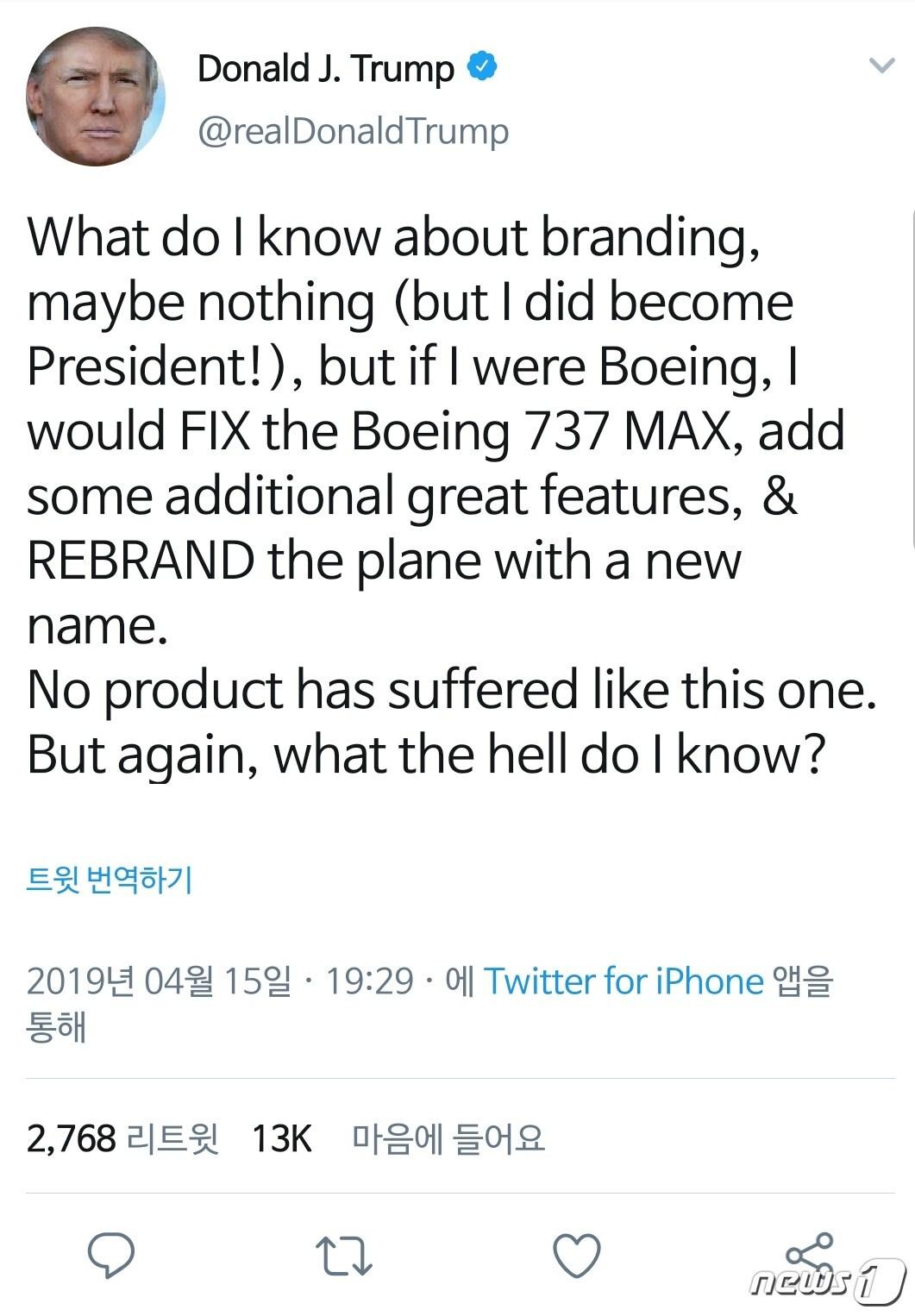Click the blue verified badge
915x1316 pixels.
tap(482, 67)
